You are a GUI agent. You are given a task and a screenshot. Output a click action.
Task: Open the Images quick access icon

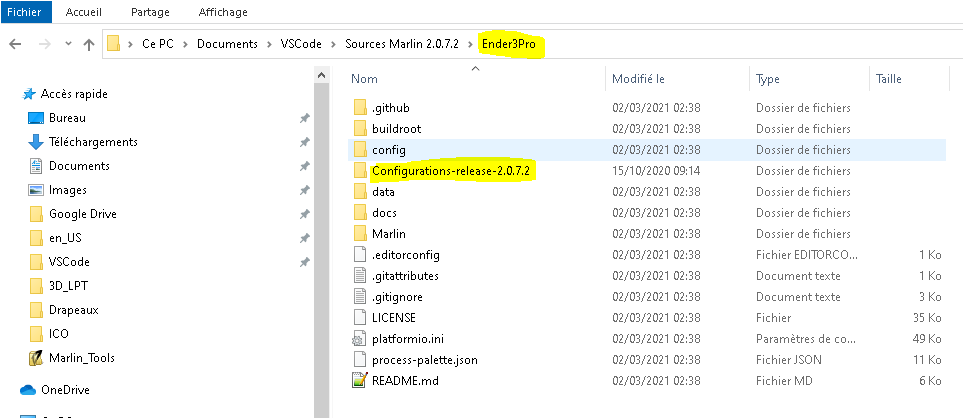click(36, 190)
